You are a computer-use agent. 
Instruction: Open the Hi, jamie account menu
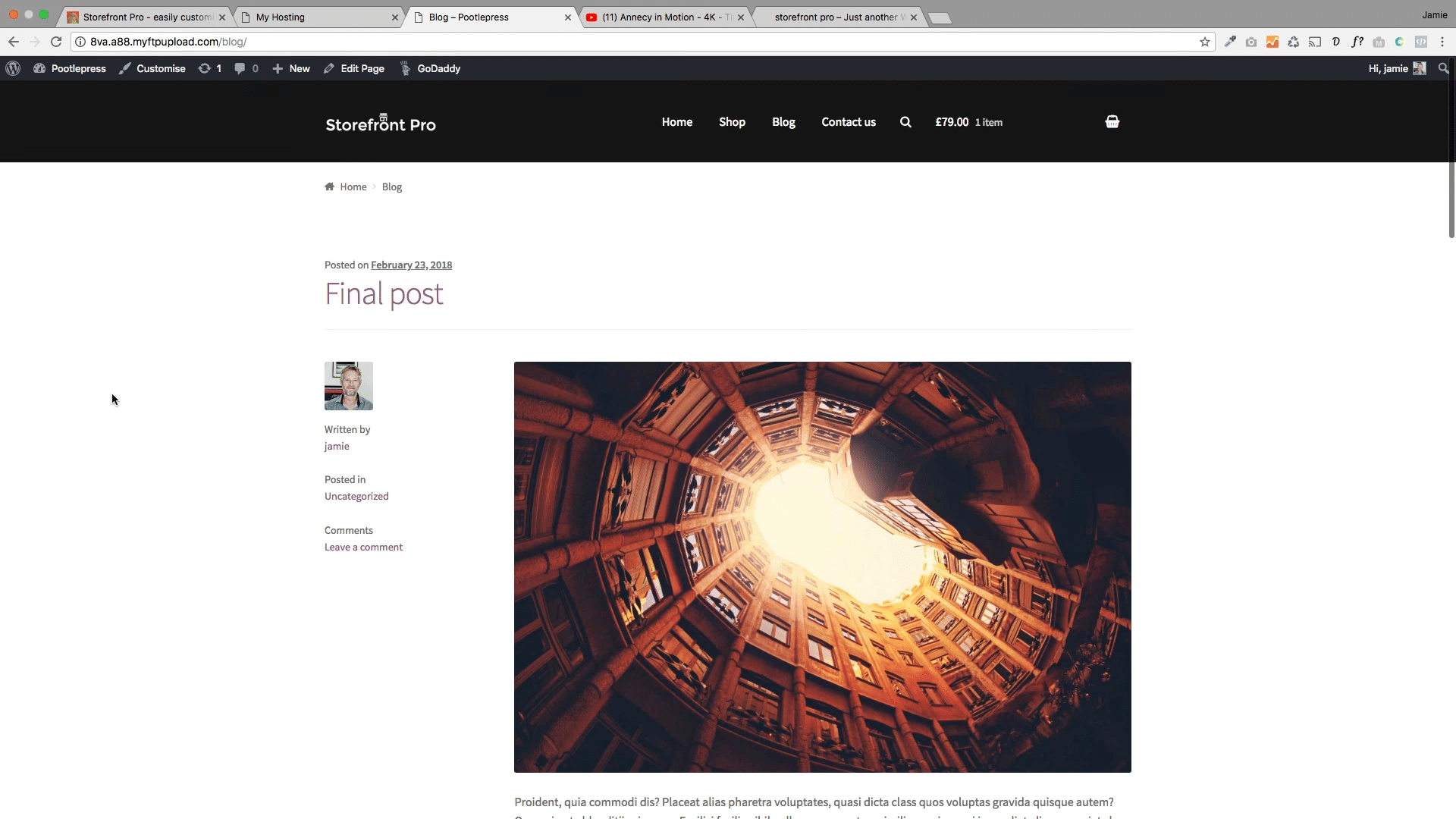click(x=1397, y=68)
